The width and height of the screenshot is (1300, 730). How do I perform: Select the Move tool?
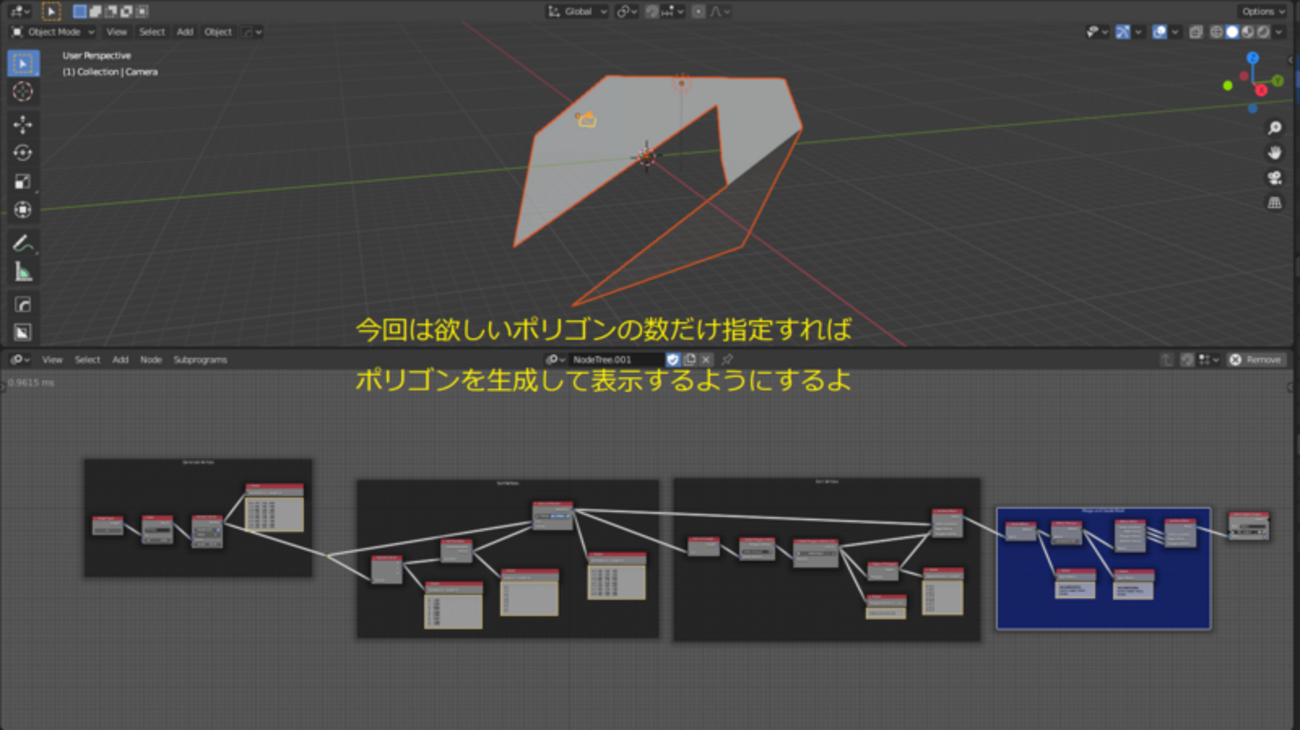[x=23, y=124]
